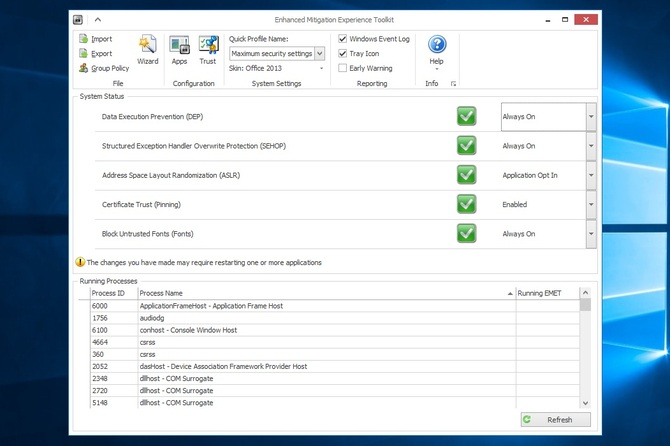670x446 pixels.
Task: Click the Export icon
Action: click(83, 53)
